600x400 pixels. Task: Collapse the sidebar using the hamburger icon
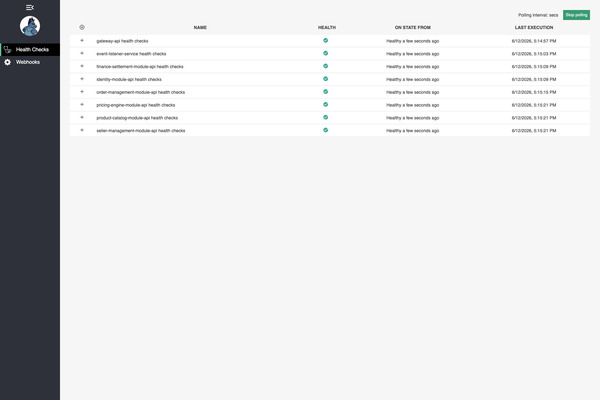(30, 7)
